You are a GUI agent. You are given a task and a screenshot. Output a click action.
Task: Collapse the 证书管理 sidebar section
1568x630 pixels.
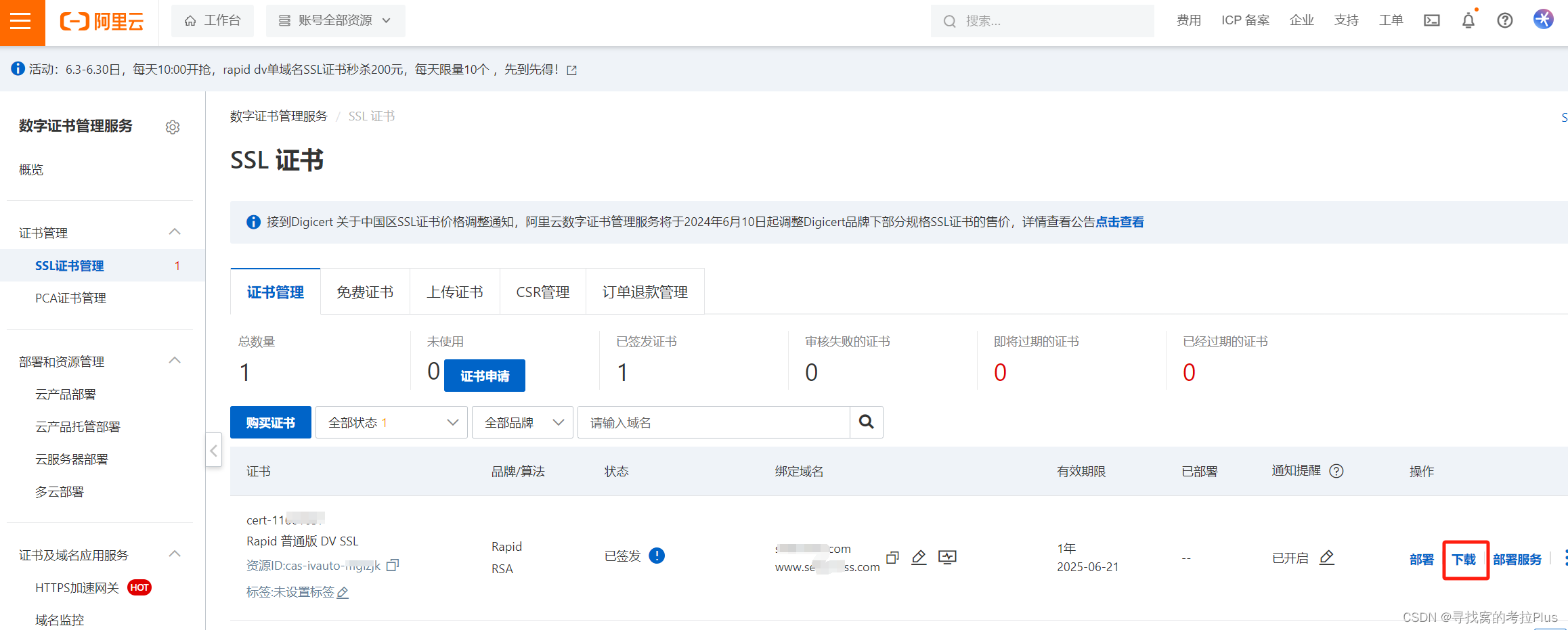pos(175,232)
